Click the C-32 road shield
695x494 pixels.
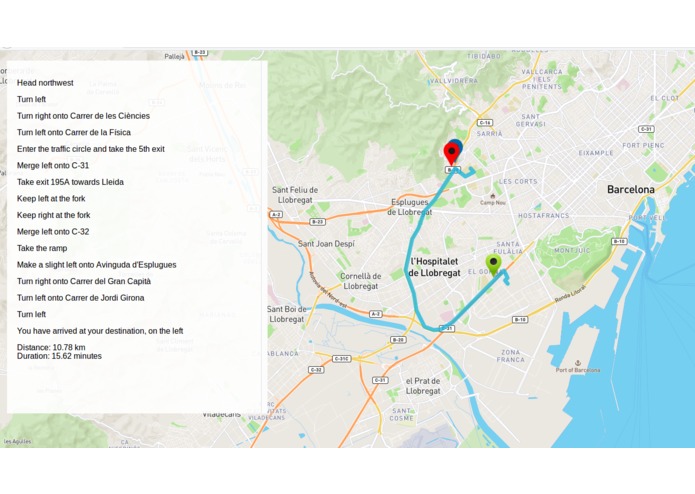point(316,369)
